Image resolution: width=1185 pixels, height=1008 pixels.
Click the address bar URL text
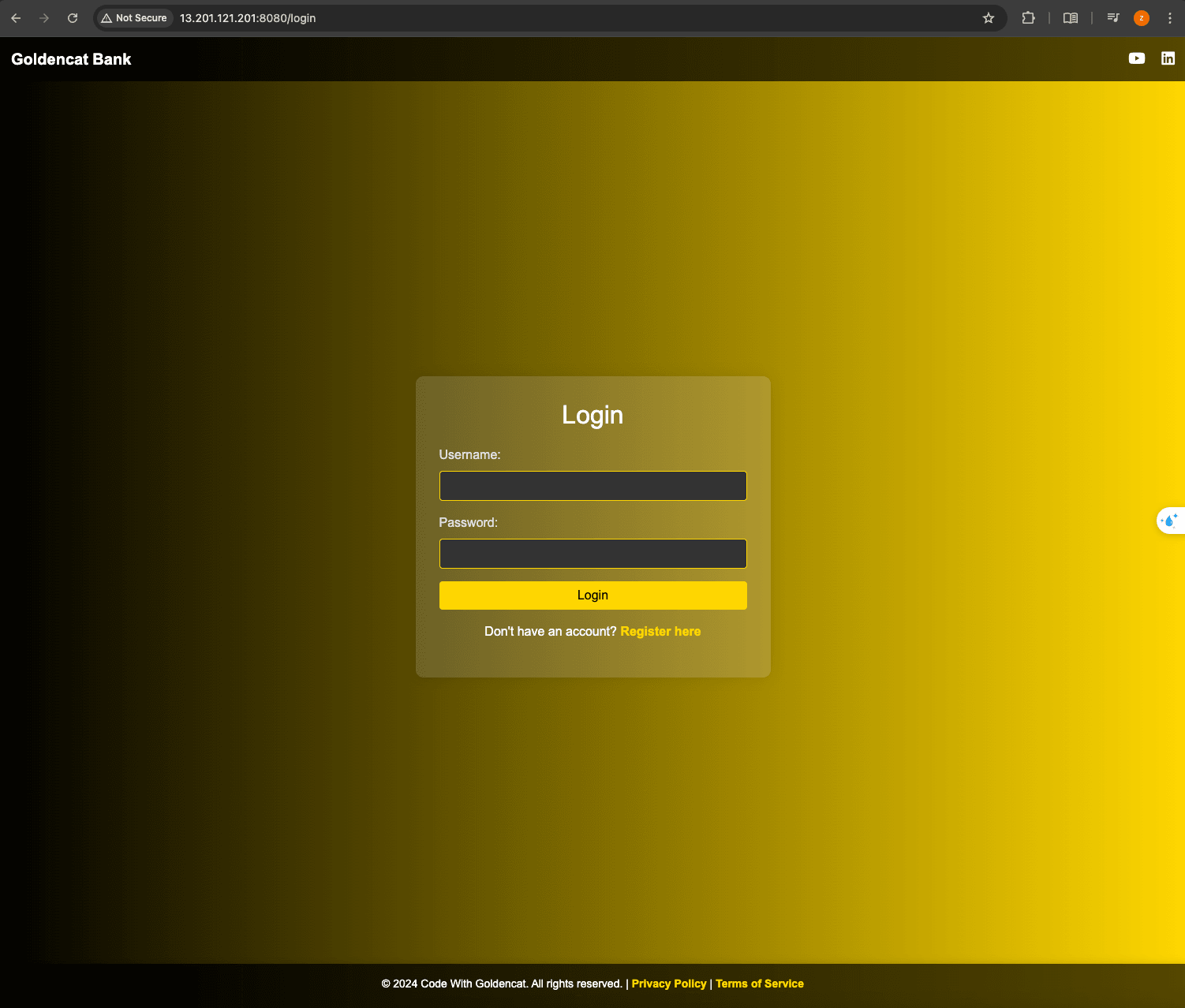click(248, 18)
